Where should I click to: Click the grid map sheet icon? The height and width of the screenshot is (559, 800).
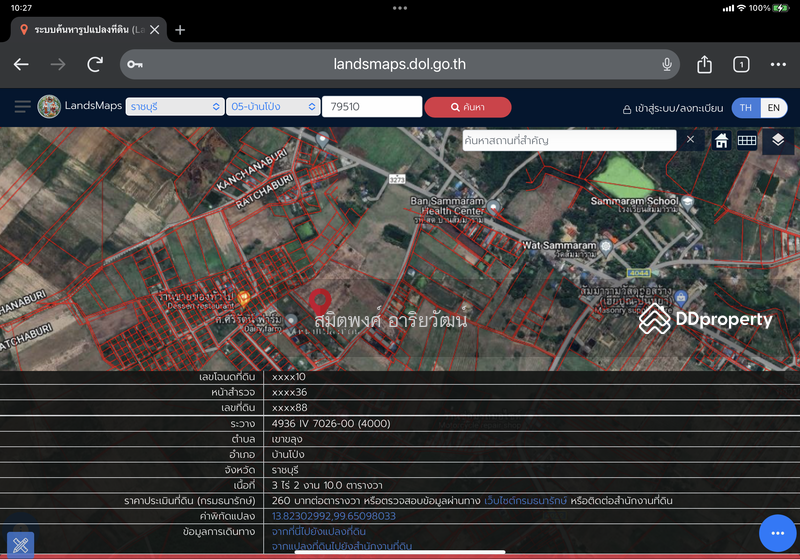(x=746, y=140)
